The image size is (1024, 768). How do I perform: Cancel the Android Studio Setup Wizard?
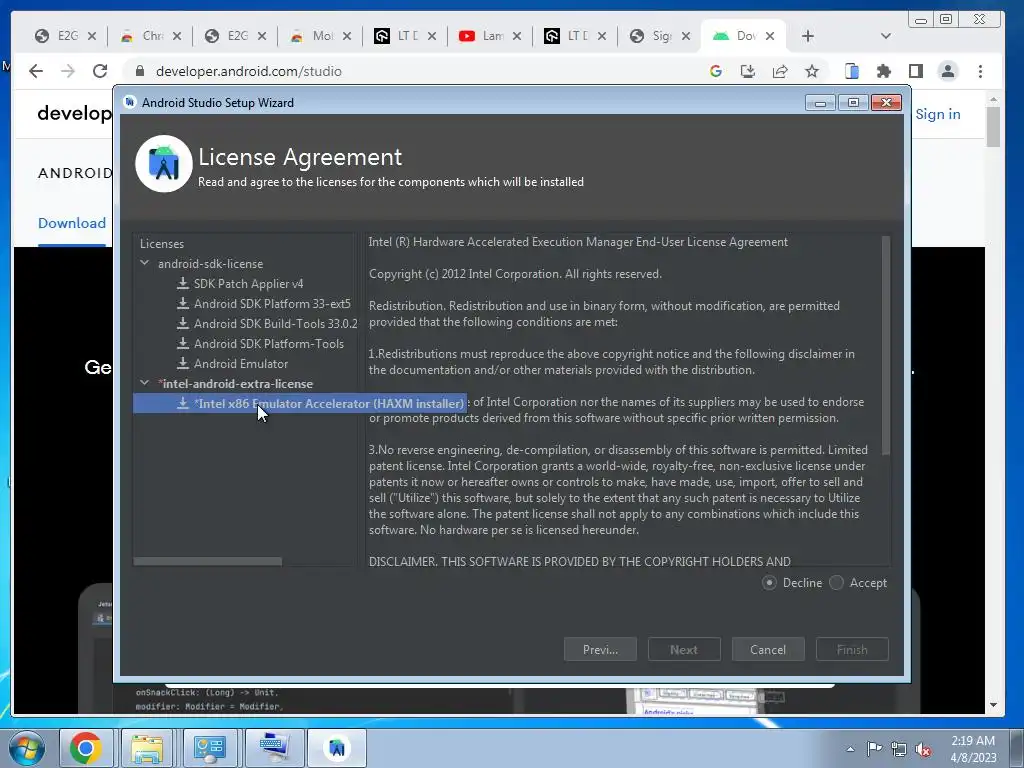(x=768, y=649)
